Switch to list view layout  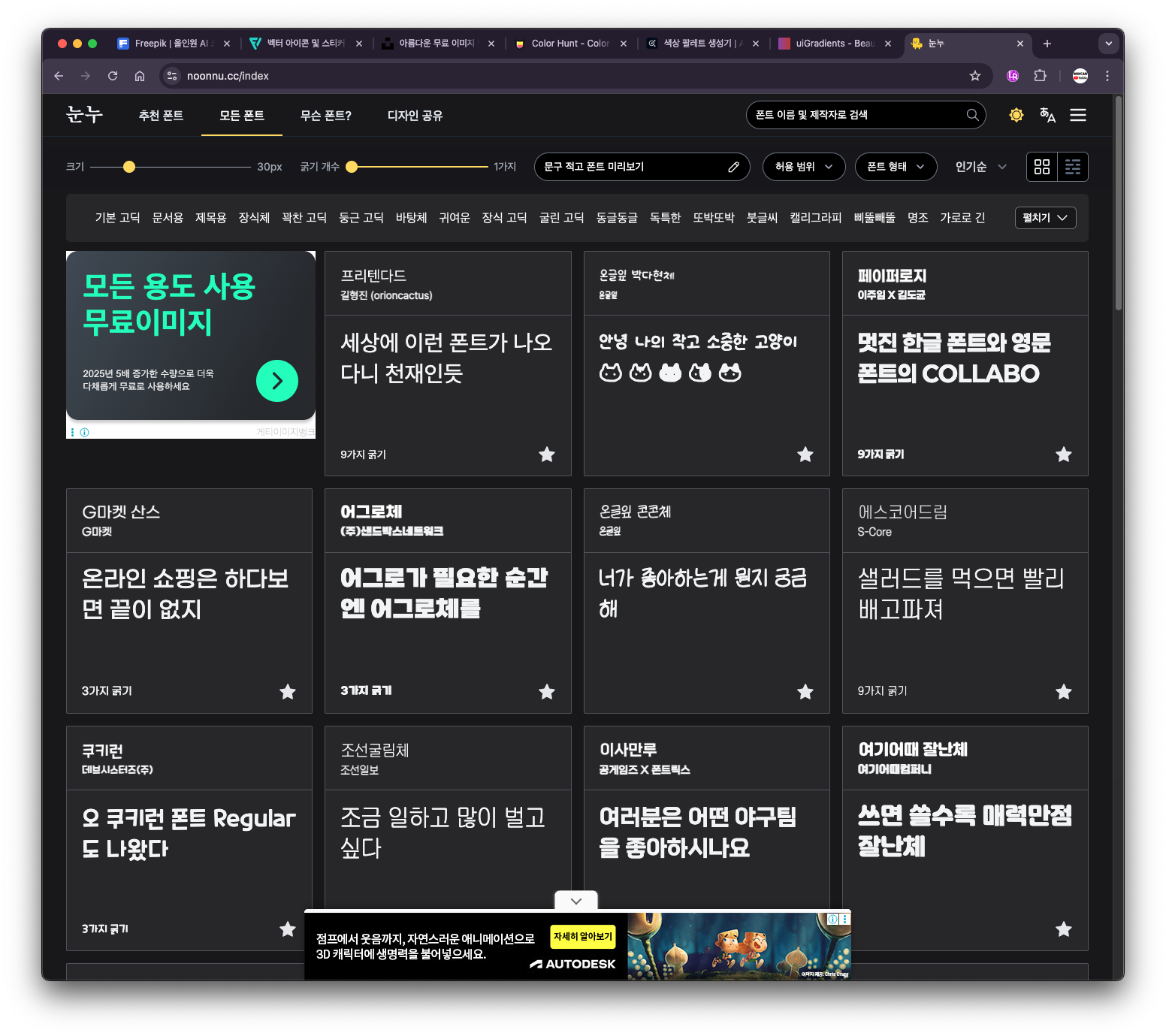pyautogui.click(x=1073, y=167)
